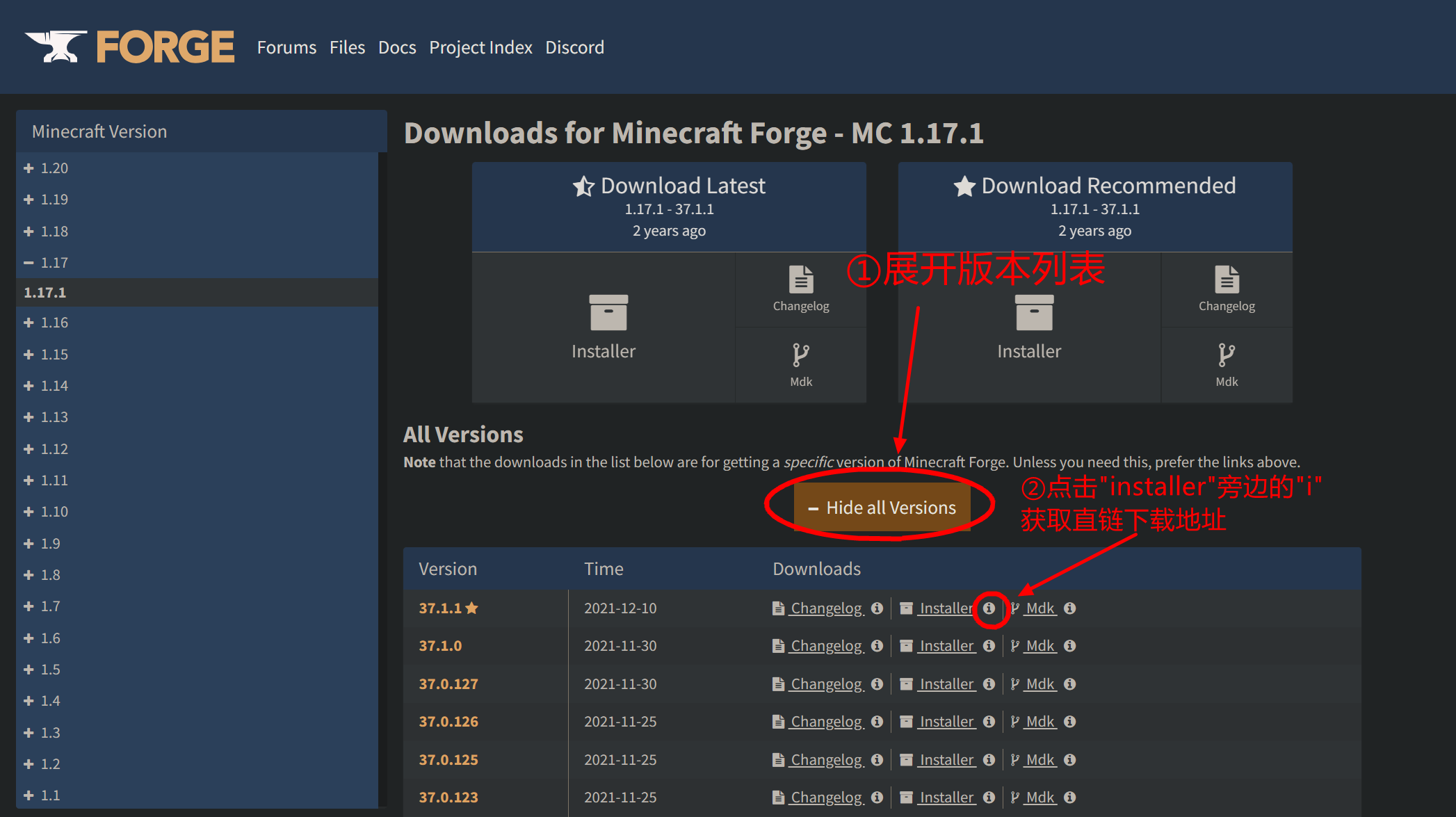Click info icon beside 37.0.126 Changelog
This screenshot has height=817, width=1456.
coord(877,722)
